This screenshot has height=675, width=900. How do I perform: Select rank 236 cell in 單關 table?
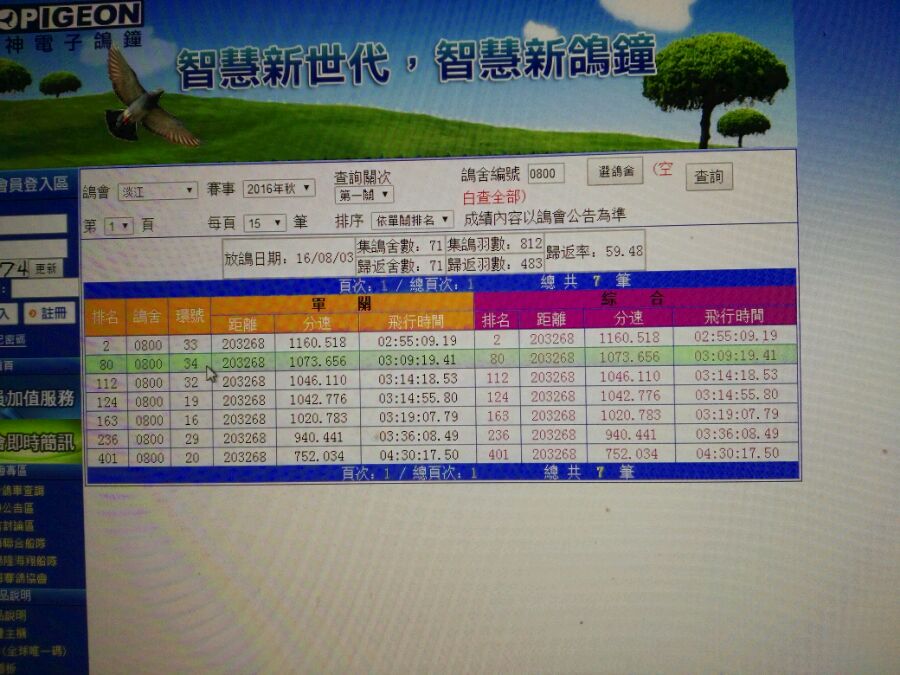pyautogui.click(x=107, y=440)
